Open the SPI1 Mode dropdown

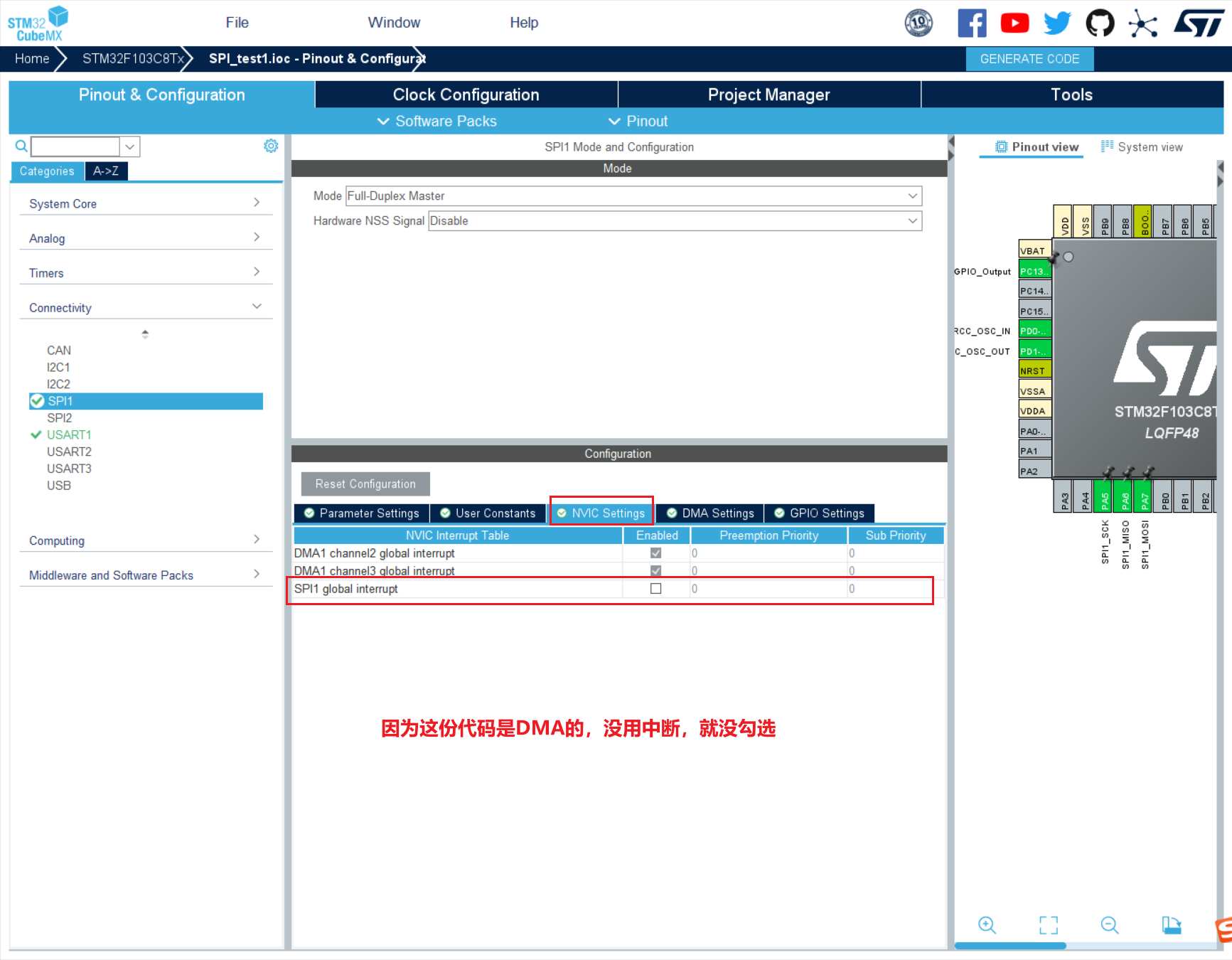(633, 196)
